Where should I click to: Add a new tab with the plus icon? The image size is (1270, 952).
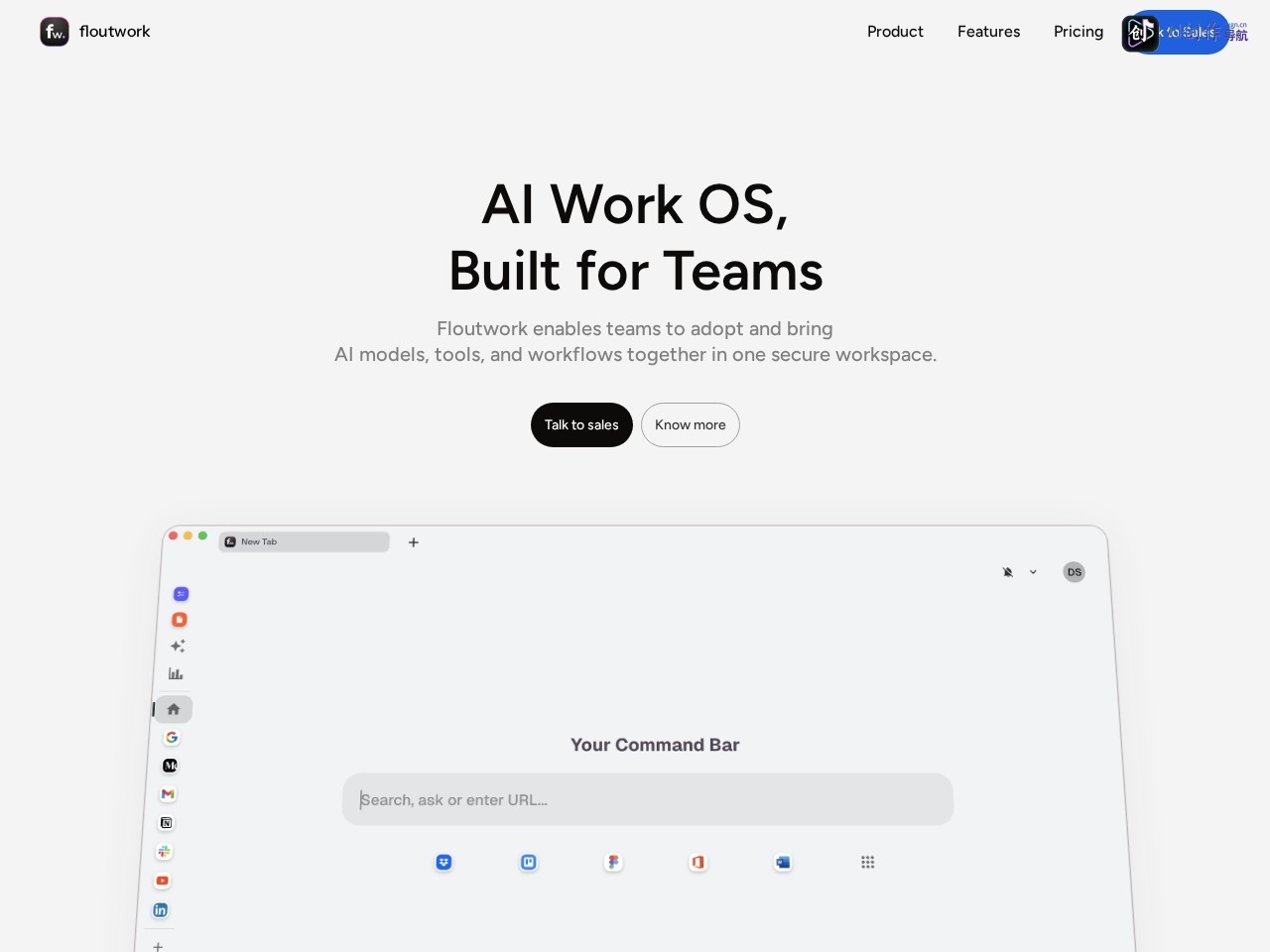(x=414, y=542)
